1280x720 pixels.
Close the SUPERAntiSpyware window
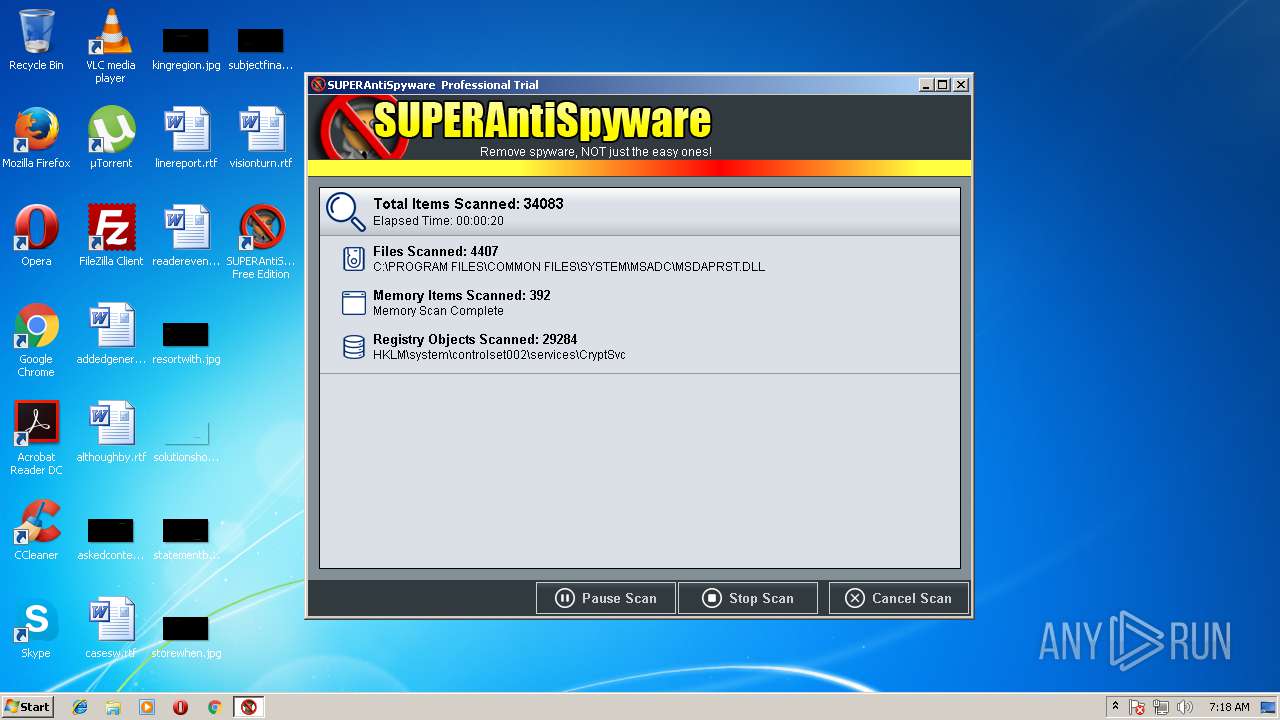point(960,85)
